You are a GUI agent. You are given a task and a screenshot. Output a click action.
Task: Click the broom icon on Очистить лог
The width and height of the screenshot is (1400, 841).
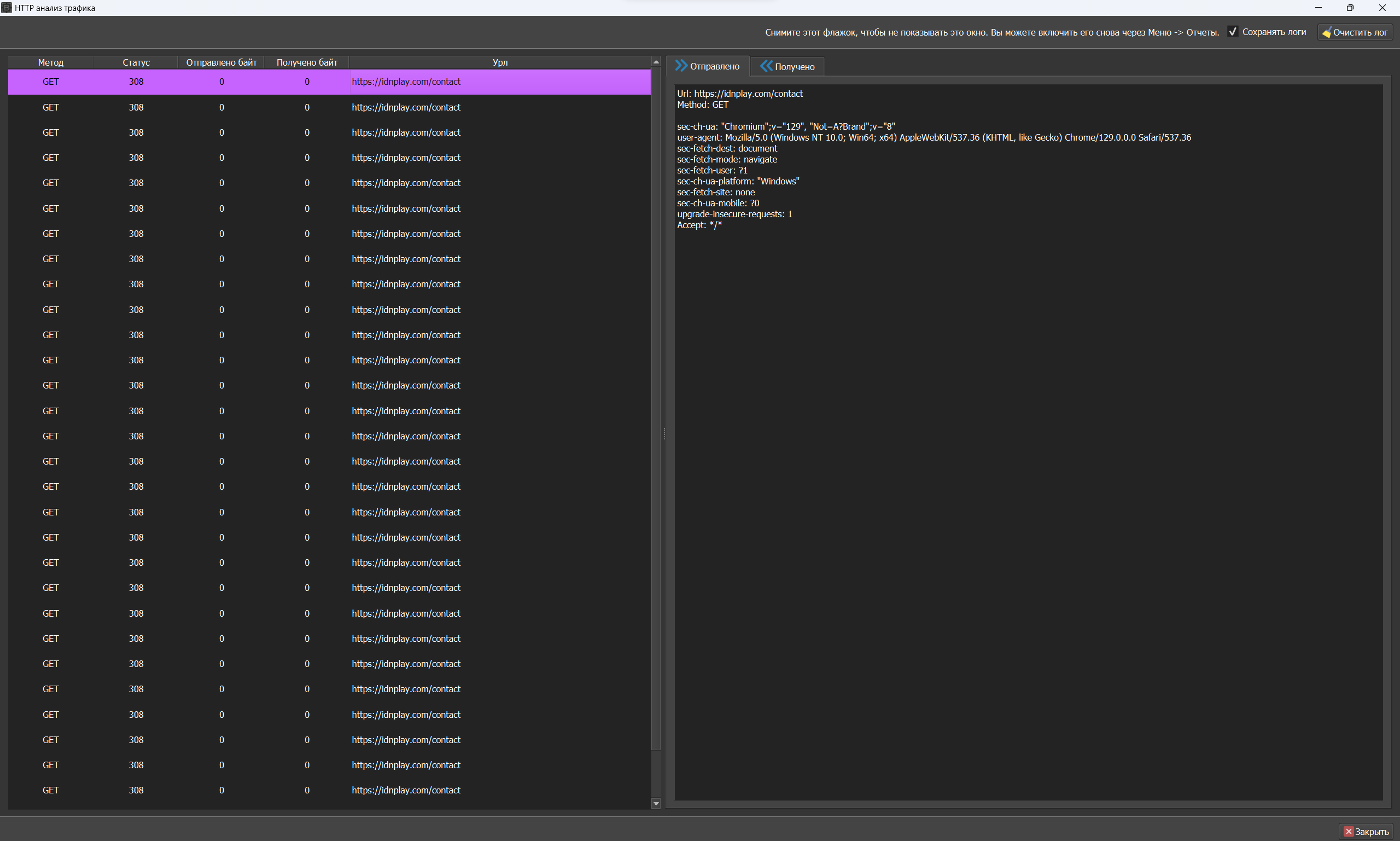(x=1326, y=32)
